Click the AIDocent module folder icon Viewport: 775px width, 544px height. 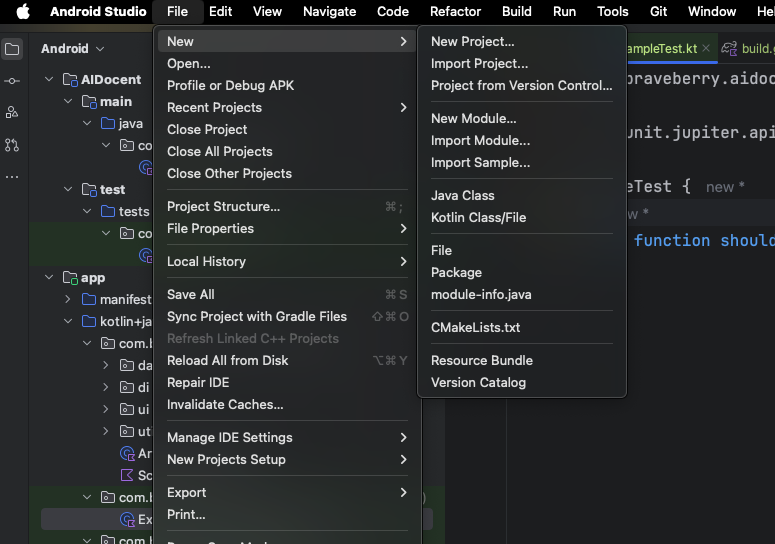tap(70, 80)
